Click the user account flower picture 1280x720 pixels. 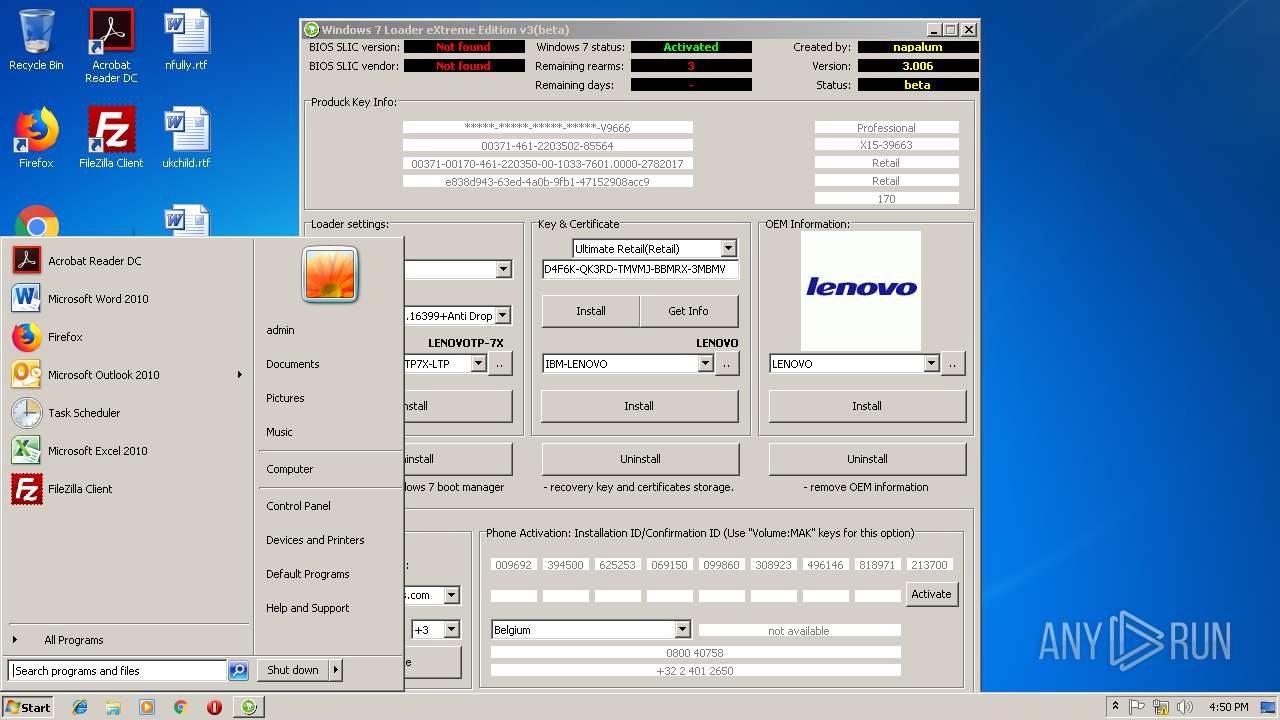tap(330, 275)
